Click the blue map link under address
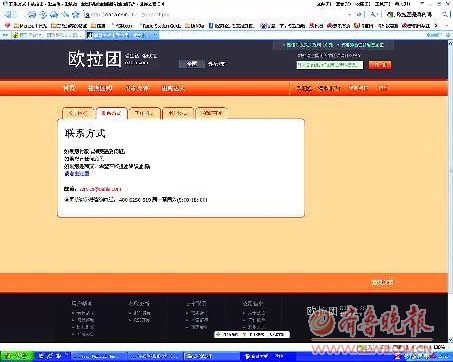Image resolution: width=453 pixels, height=362 pixels. pyautogui.click(x=77, y=173)
